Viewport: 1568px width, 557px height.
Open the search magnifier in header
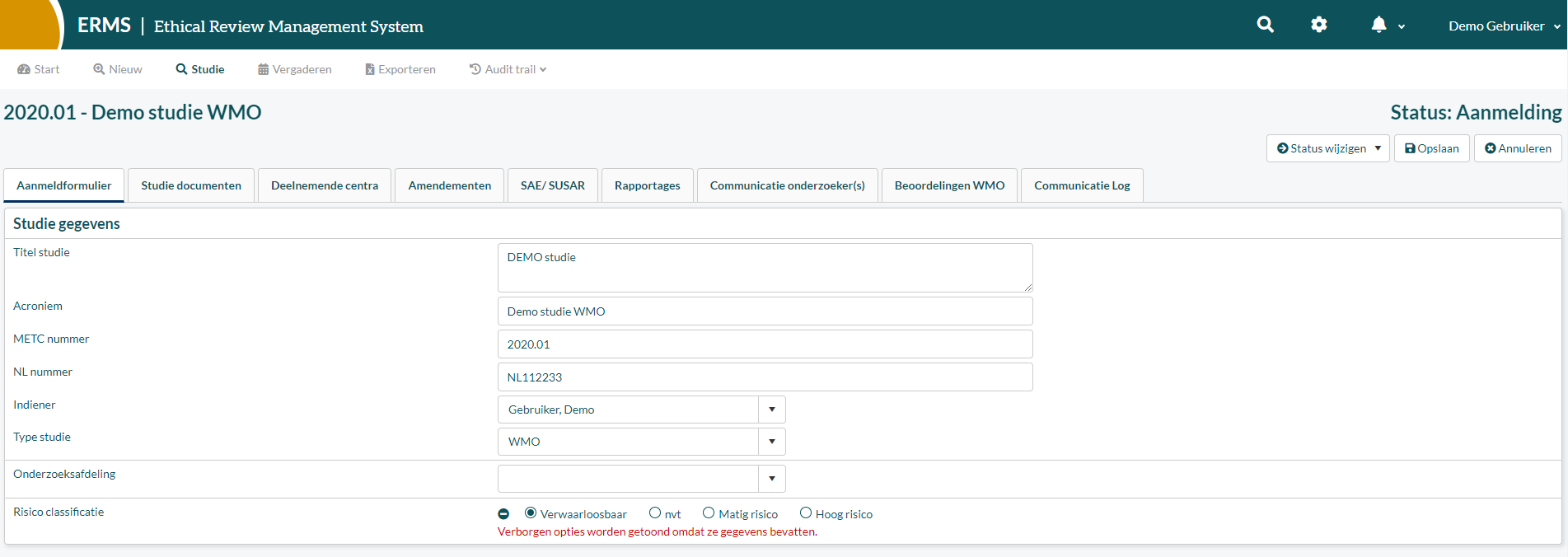1265,25
